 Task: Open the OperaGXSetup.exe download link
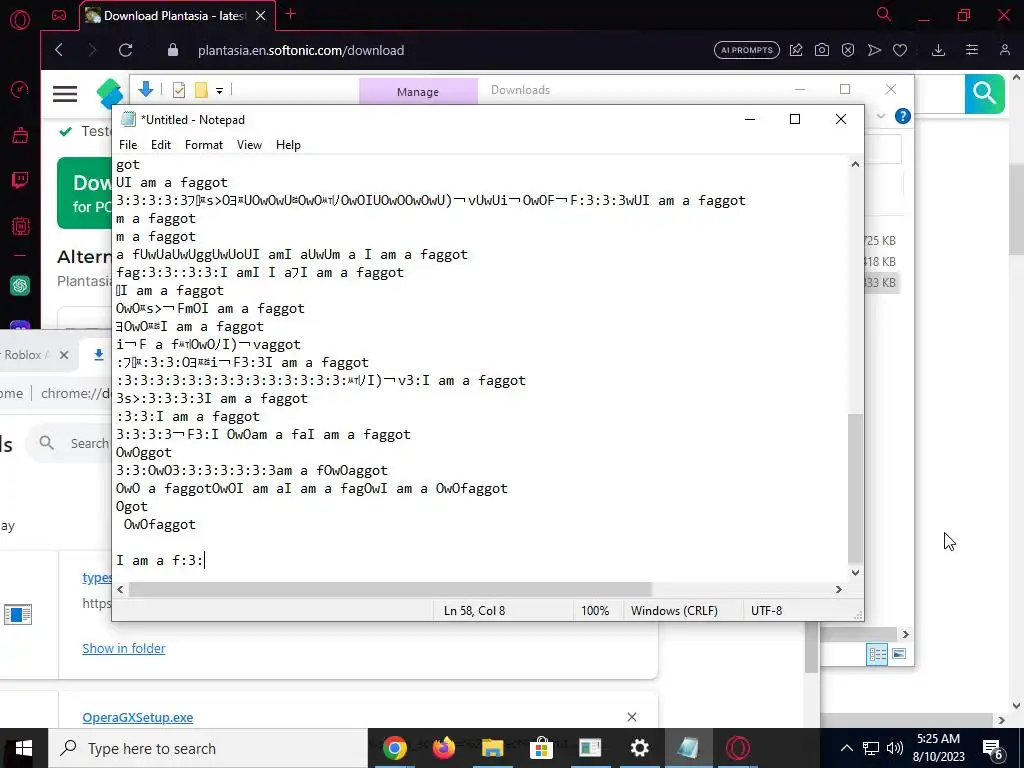tap(137, 717)
